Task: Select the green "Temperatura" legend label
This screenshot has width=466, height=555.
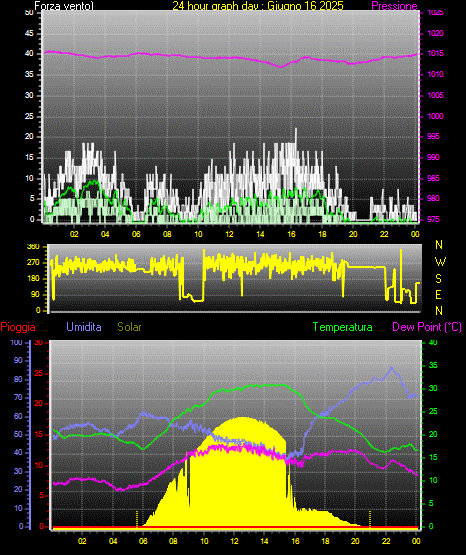Action: [343, 327]
